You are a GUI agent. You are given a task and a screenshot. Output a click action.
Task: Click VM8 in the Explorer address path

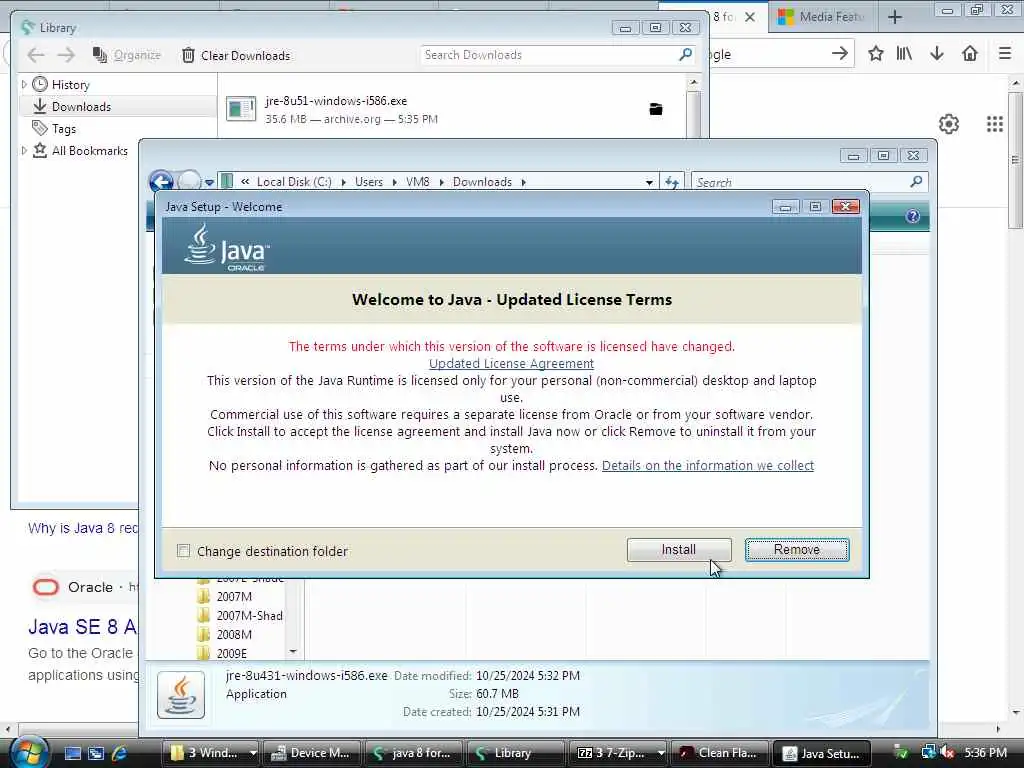417,182
